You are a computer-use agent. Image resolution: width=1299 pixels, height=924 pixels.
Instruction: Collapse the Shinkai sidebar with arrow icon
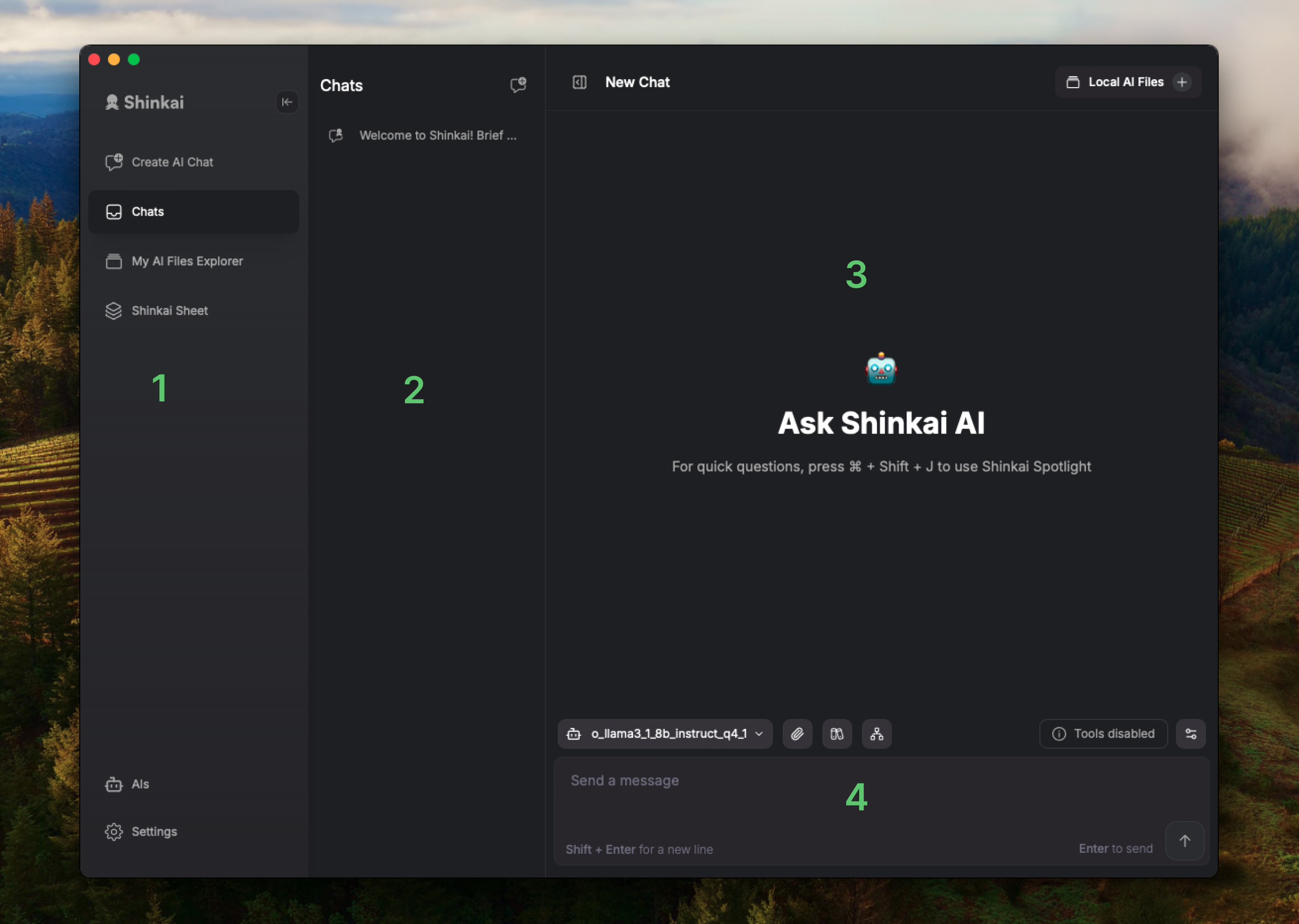point(287,102)
